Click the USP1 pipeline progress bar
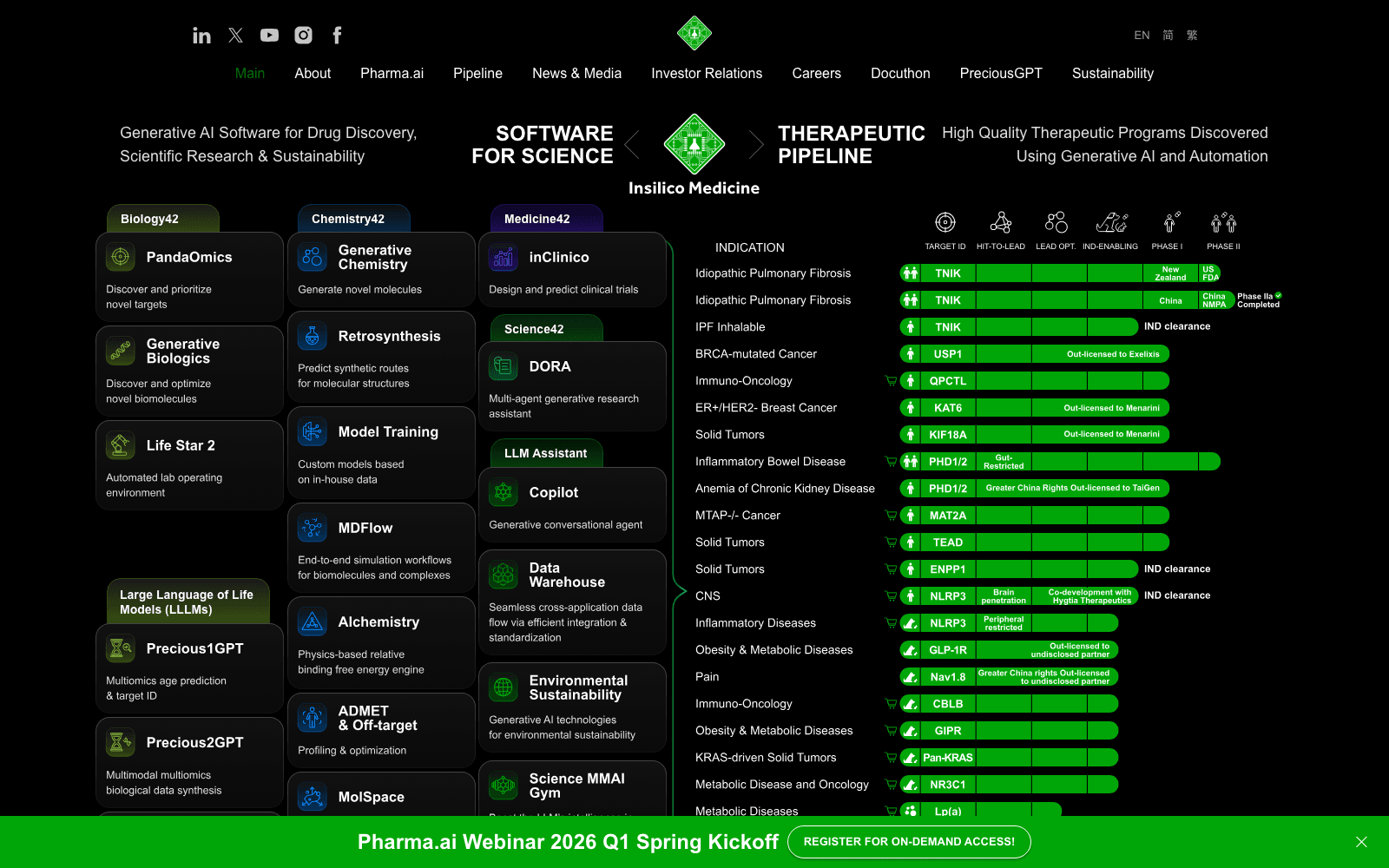Image resolution: width=1389 pixels, height=868 pixels. [1035, 354]
